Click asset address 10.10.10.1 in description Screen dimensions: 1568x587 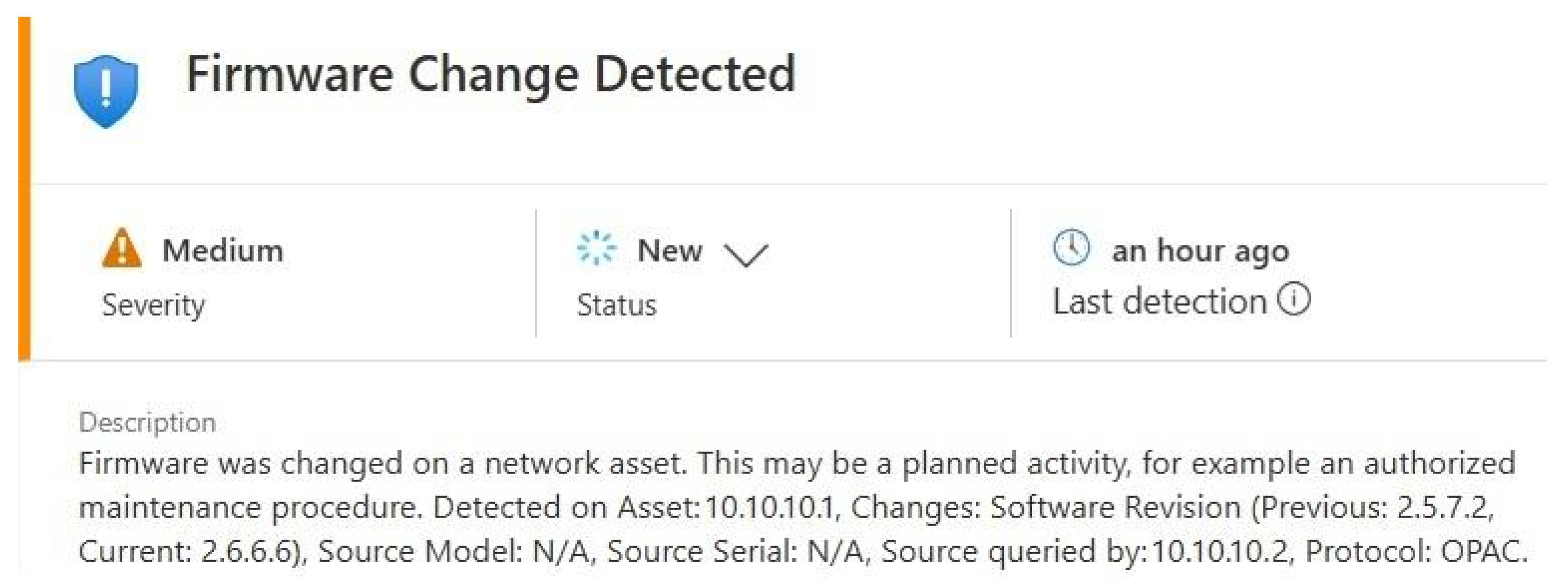click(x=769, y=507)
